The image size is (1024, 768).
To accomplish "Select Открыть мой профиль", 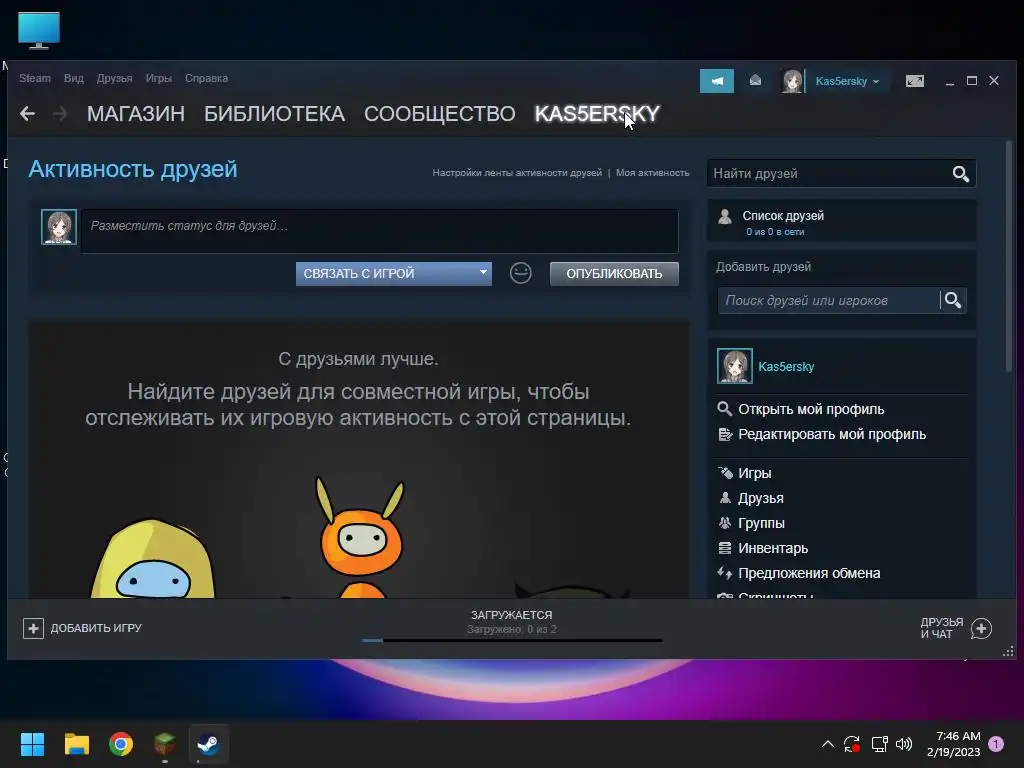I will tap(810, 409).
